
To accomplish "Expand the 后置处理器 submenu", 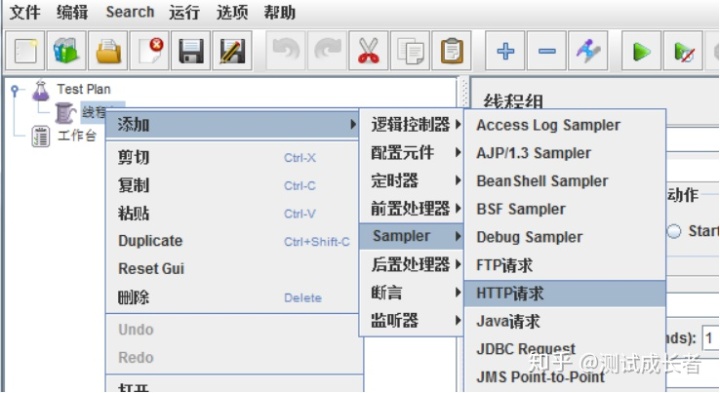I will tap(411, 264).
